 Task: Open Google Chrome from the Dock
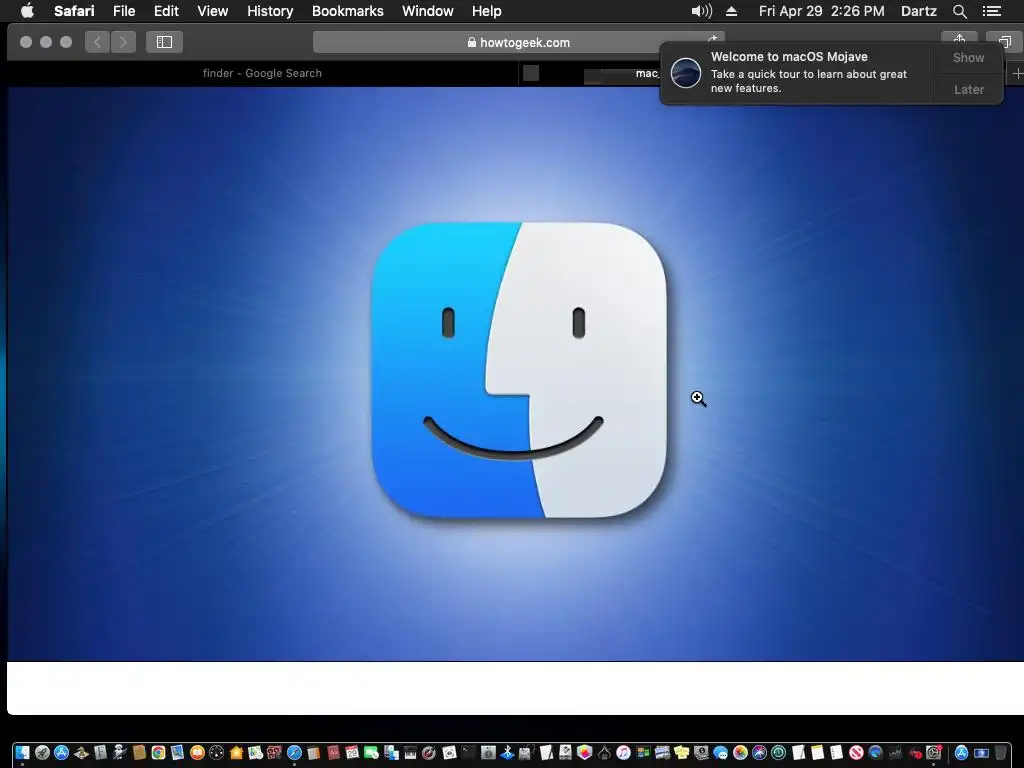click(158, 752)
